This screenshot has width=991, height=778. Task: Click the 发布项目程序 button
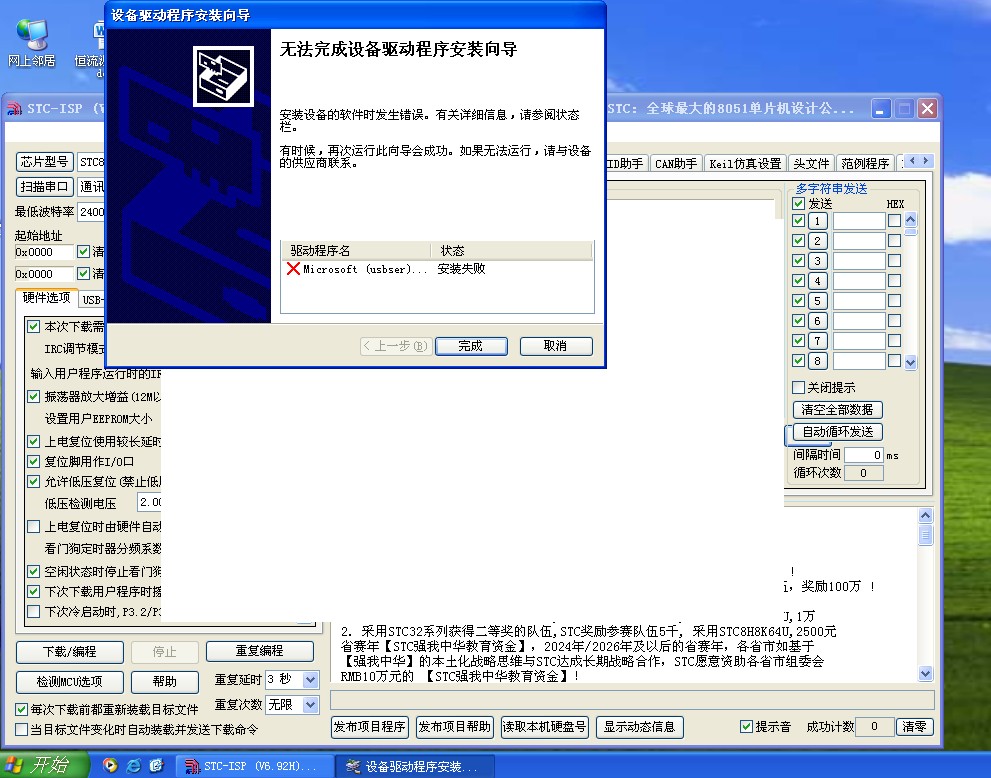(370, 727)
